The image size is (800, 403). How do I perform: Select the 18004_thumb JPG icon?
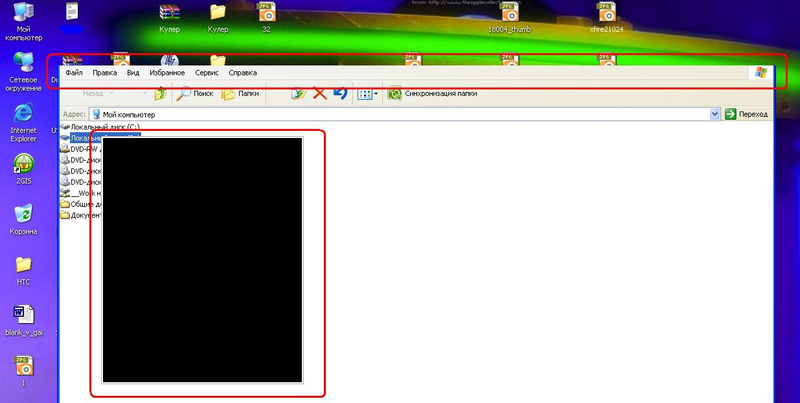coord(509,18)
